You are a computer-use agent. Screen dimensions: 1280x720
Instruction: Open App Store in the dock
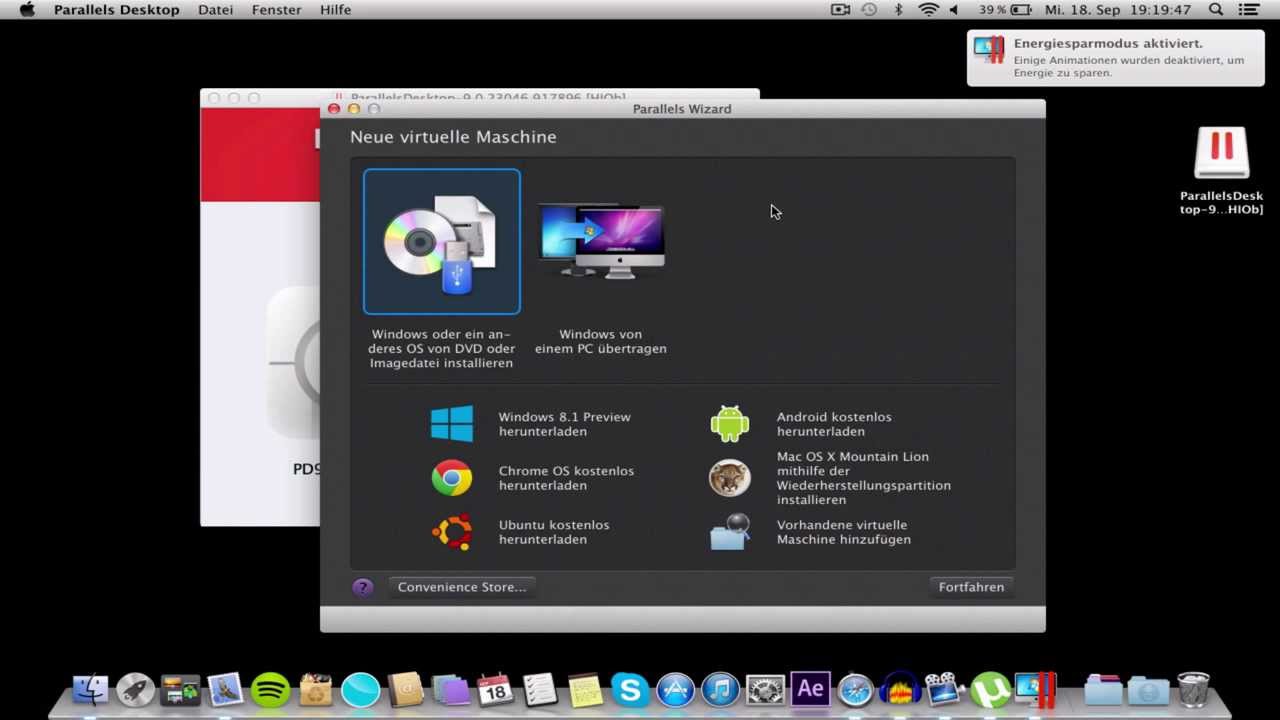pyautogui.click(x=675, y=690)
